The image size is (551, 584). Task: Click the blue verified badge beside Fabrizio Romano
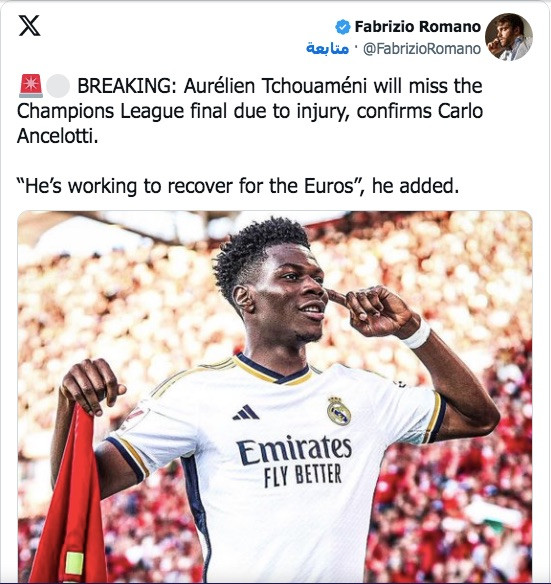point(342,27)
